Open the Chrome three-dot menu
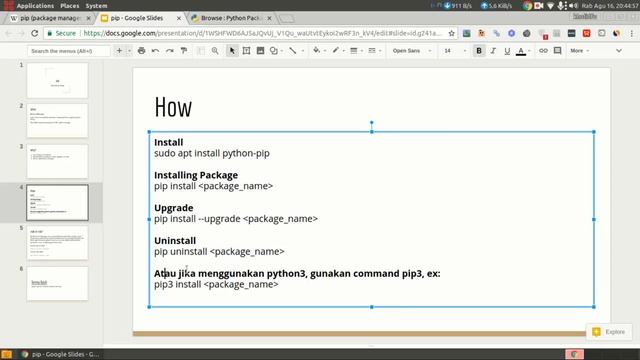This screenshot has height=360, width=640. pyautogui.click(x=631, y=33)
